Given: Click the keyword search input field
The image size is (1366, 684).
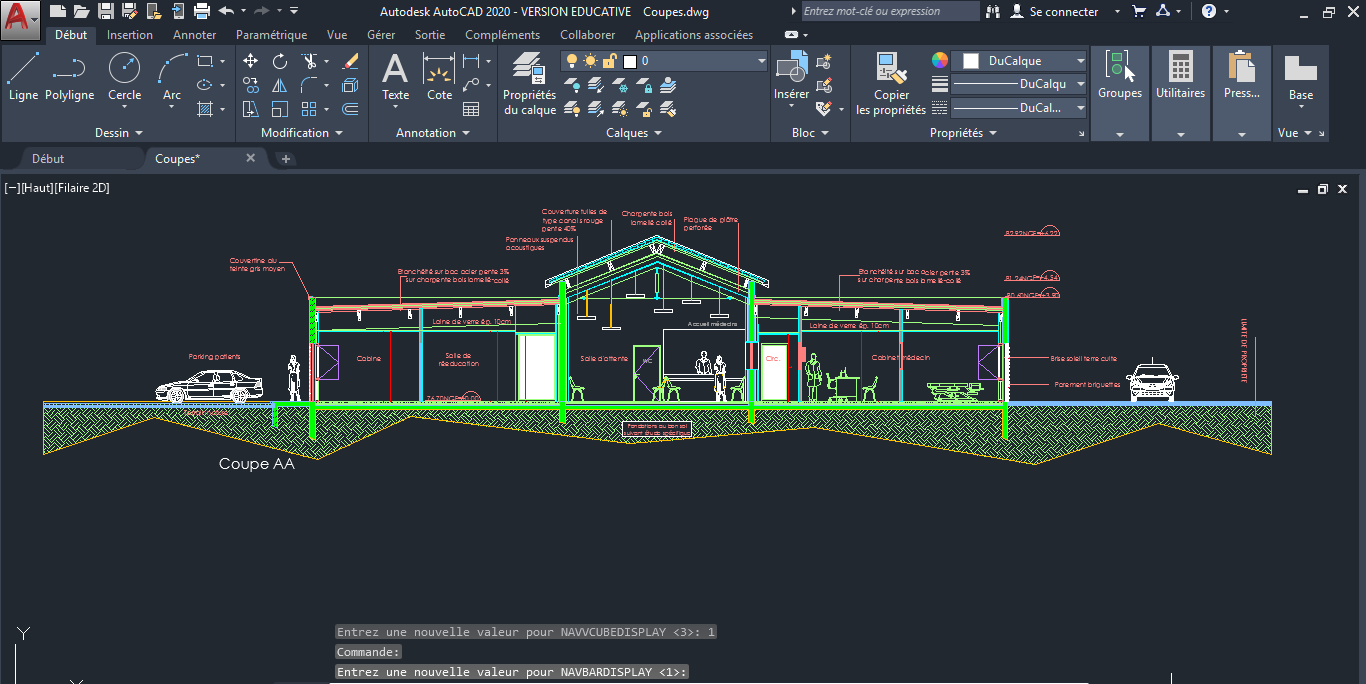Looking at the screenshot, I should (889, 12).
